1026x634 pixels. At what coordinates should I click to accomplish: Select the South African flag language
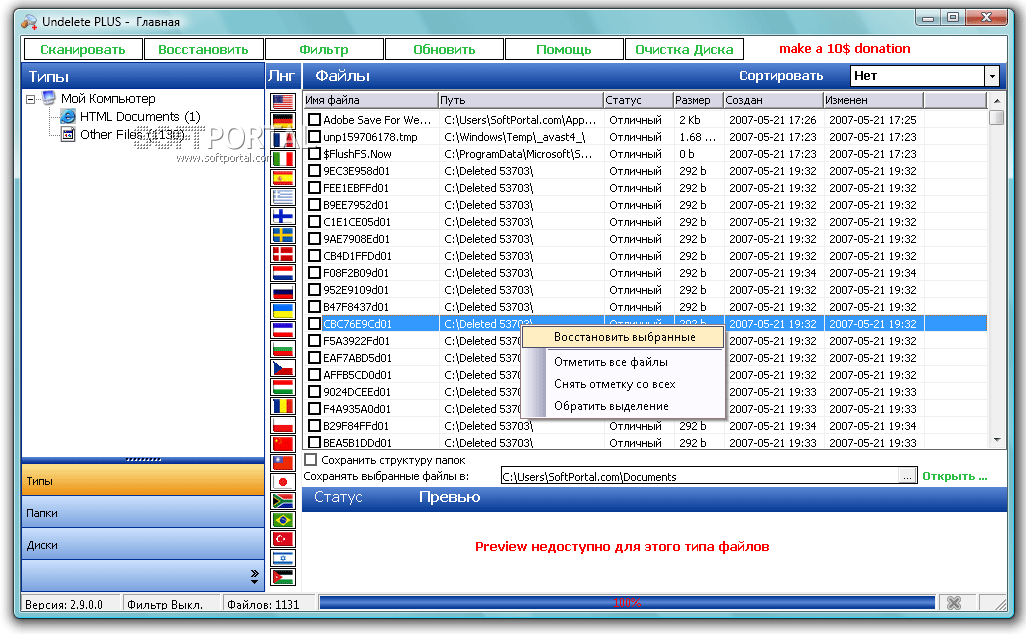(283, 501)
